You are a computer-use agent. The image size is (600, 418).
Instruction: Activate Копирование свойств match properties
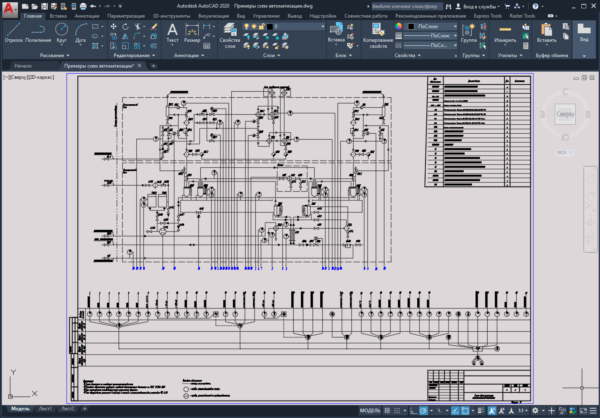click(378, 36)
